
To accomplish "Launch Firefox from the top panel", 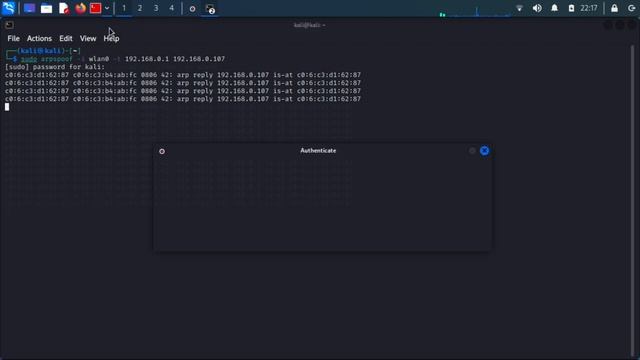I will (x=80, y=8).
